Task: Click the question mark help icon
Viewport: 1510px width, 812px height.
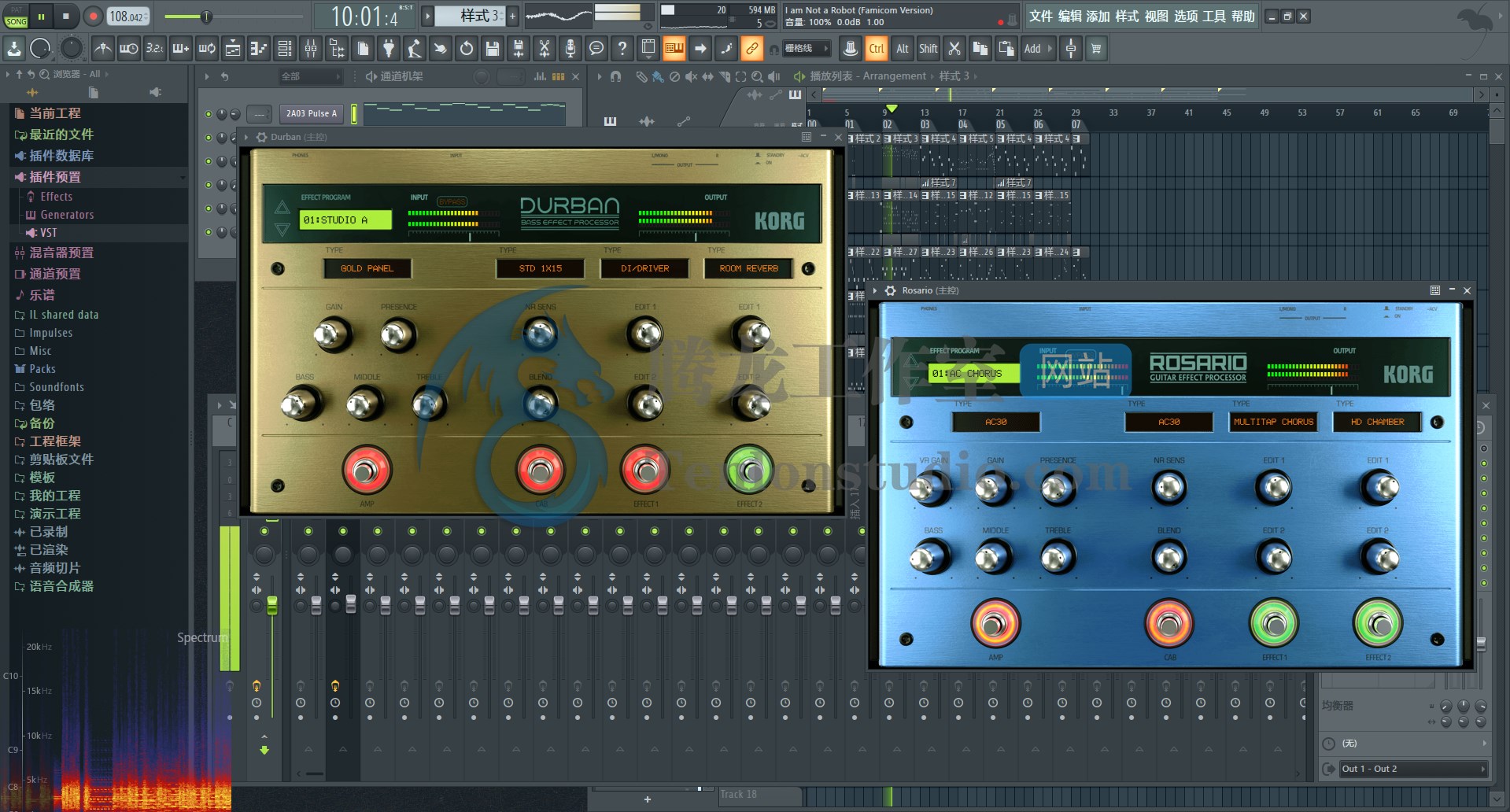Action: coord(622,49)
